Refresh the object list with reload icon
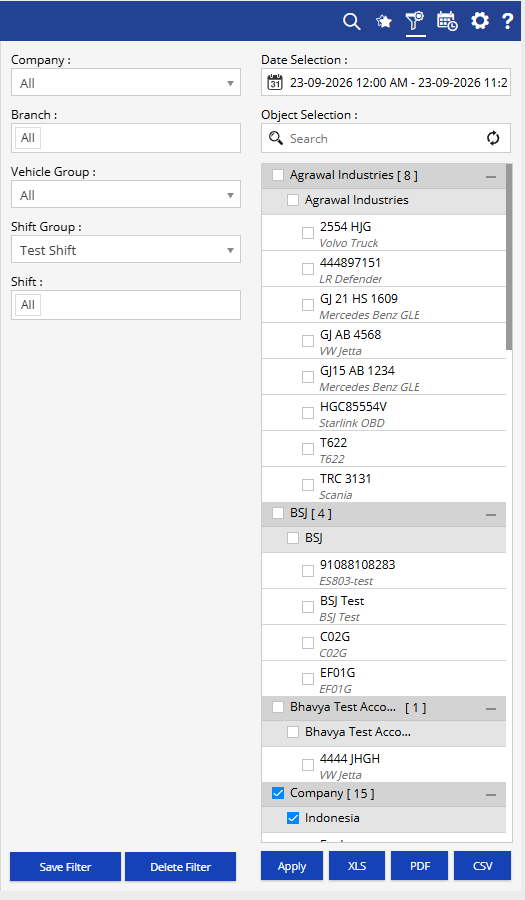 [x=493, y=138]
